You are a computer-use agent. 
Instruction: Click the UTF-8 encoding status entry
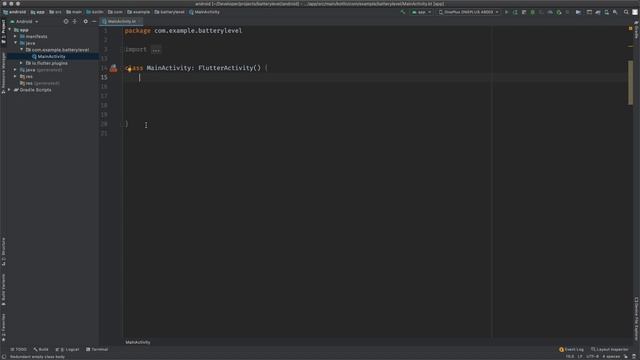click(x=592, y=356)
